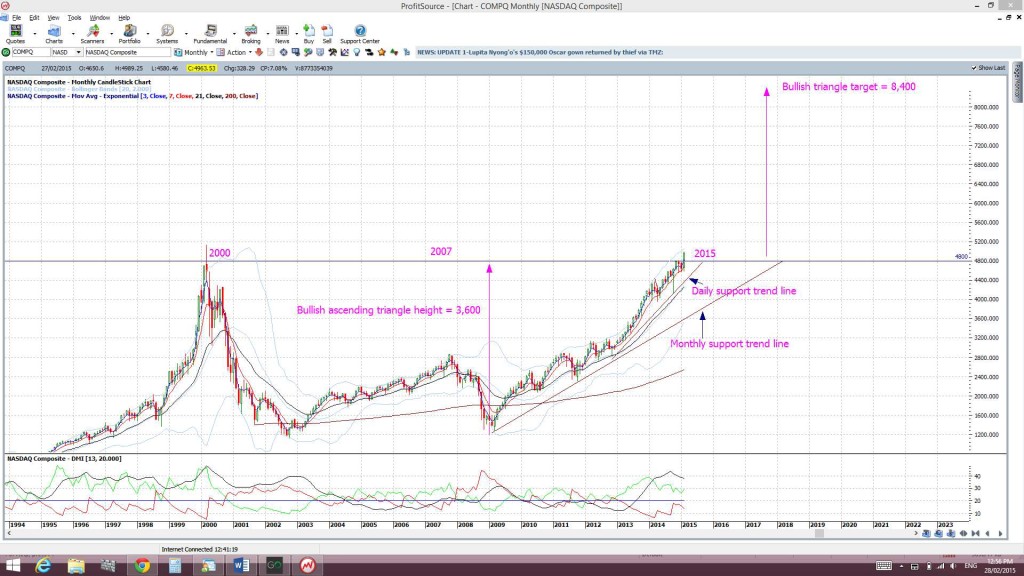Click the taskbar clock and date
1024x576 pixels.
point(1000,566)
